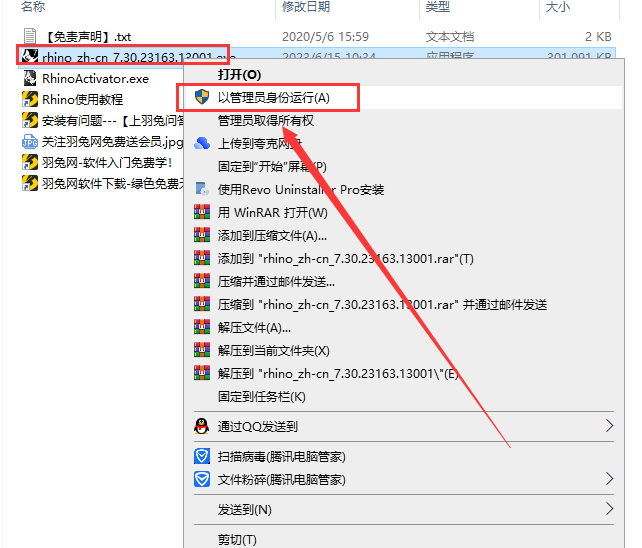Select 压缩并通过邮件发送...

pos(276,281)
